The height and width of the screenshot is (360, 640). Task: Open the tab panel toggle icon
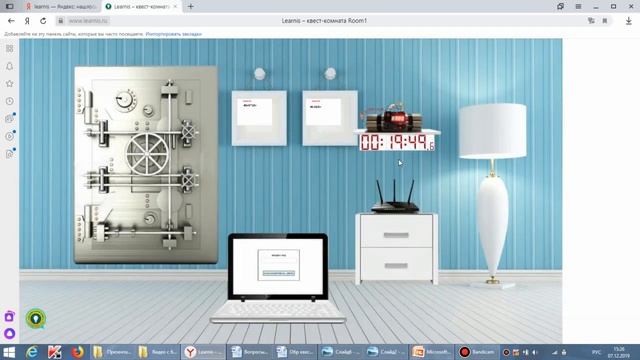(10, 7)
